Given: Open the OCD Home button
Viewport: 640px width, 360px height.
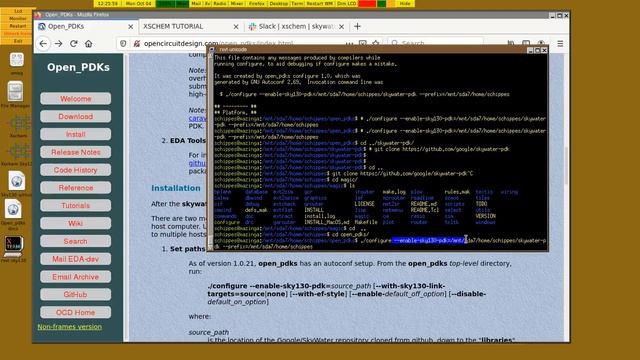Looking at the screenshot, I should [x=76, y=312].
